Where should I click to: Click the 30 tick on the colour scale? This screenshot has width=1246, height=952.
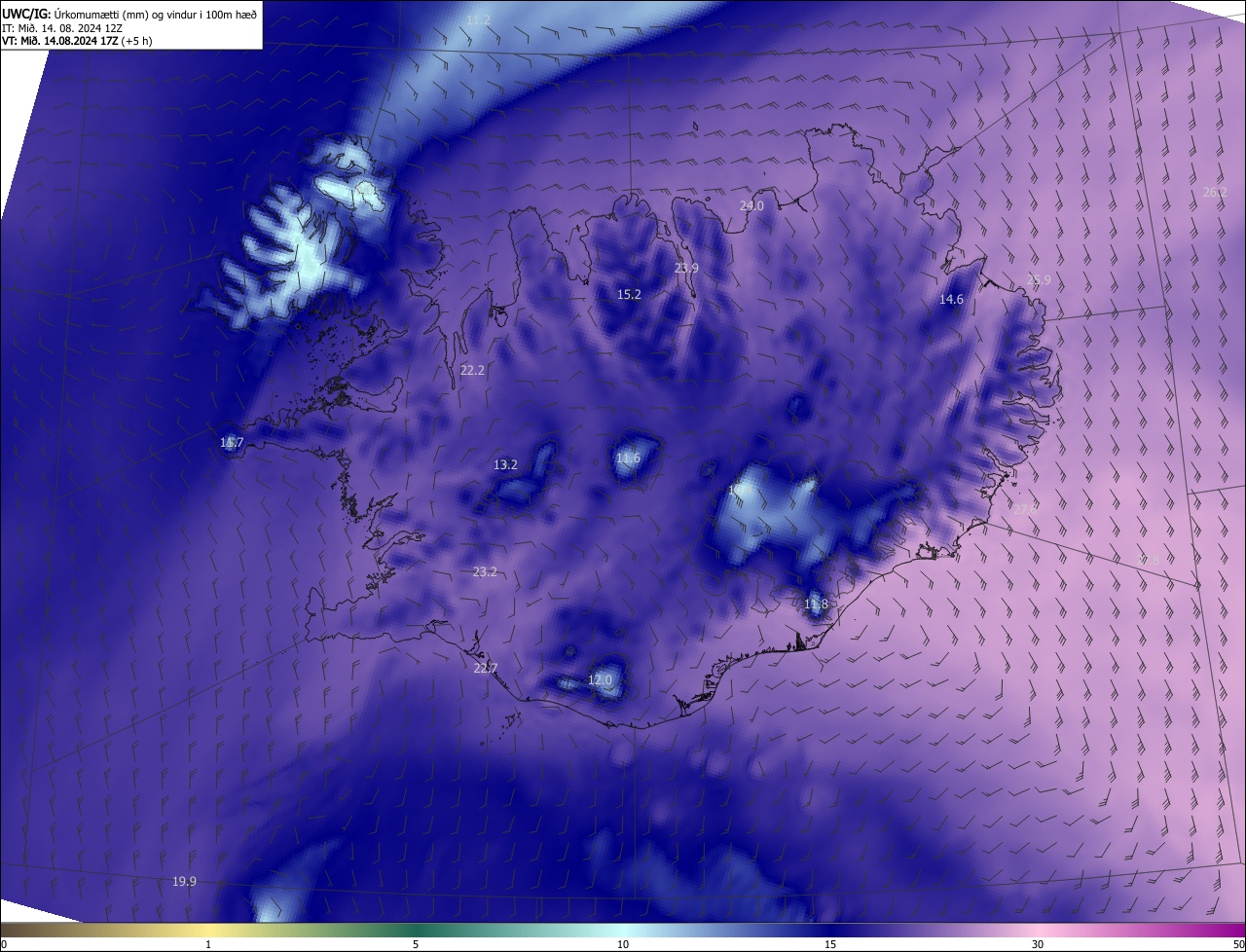(x=1038, y=944)
